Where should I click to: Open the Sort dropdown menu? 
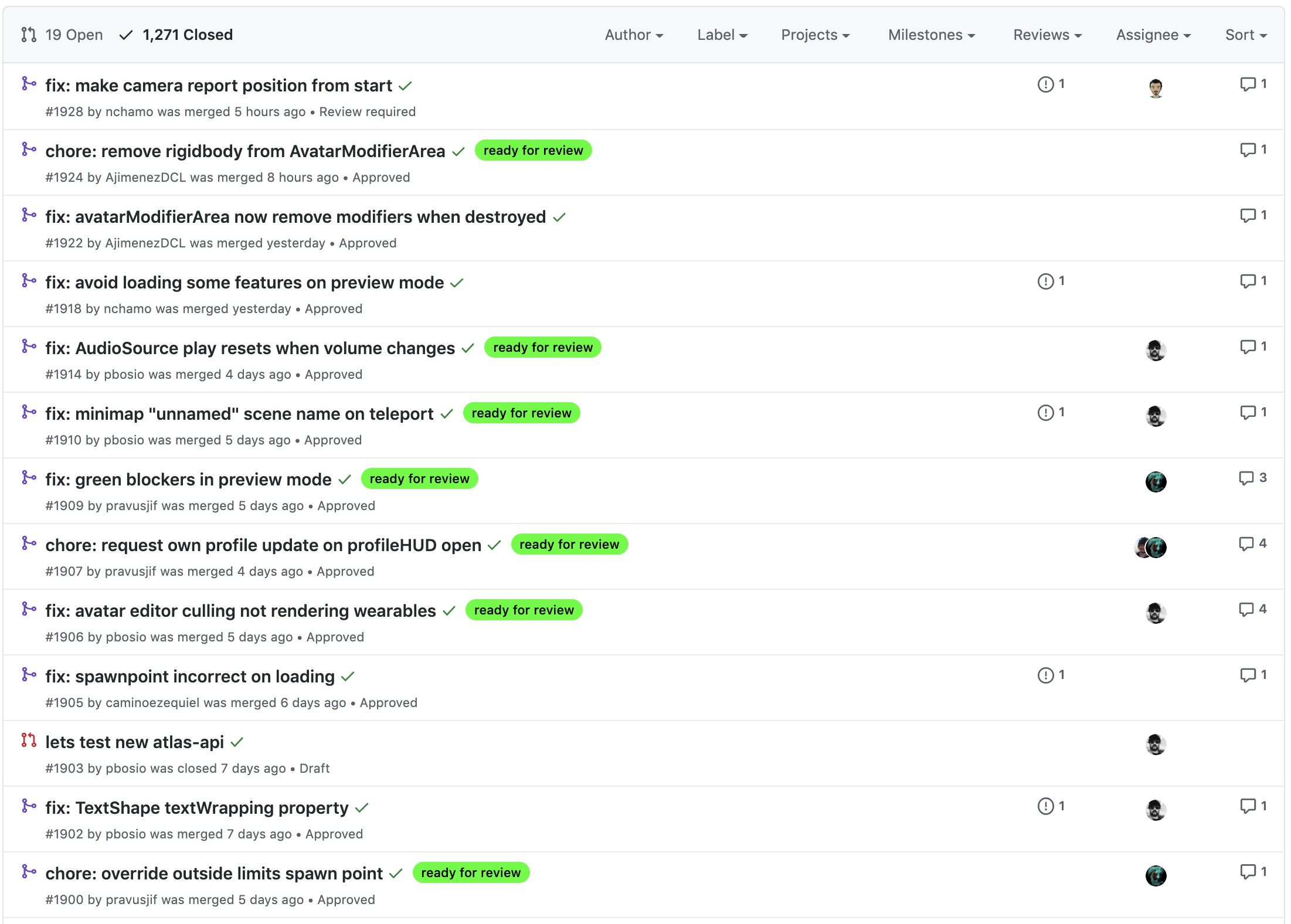1246,35
